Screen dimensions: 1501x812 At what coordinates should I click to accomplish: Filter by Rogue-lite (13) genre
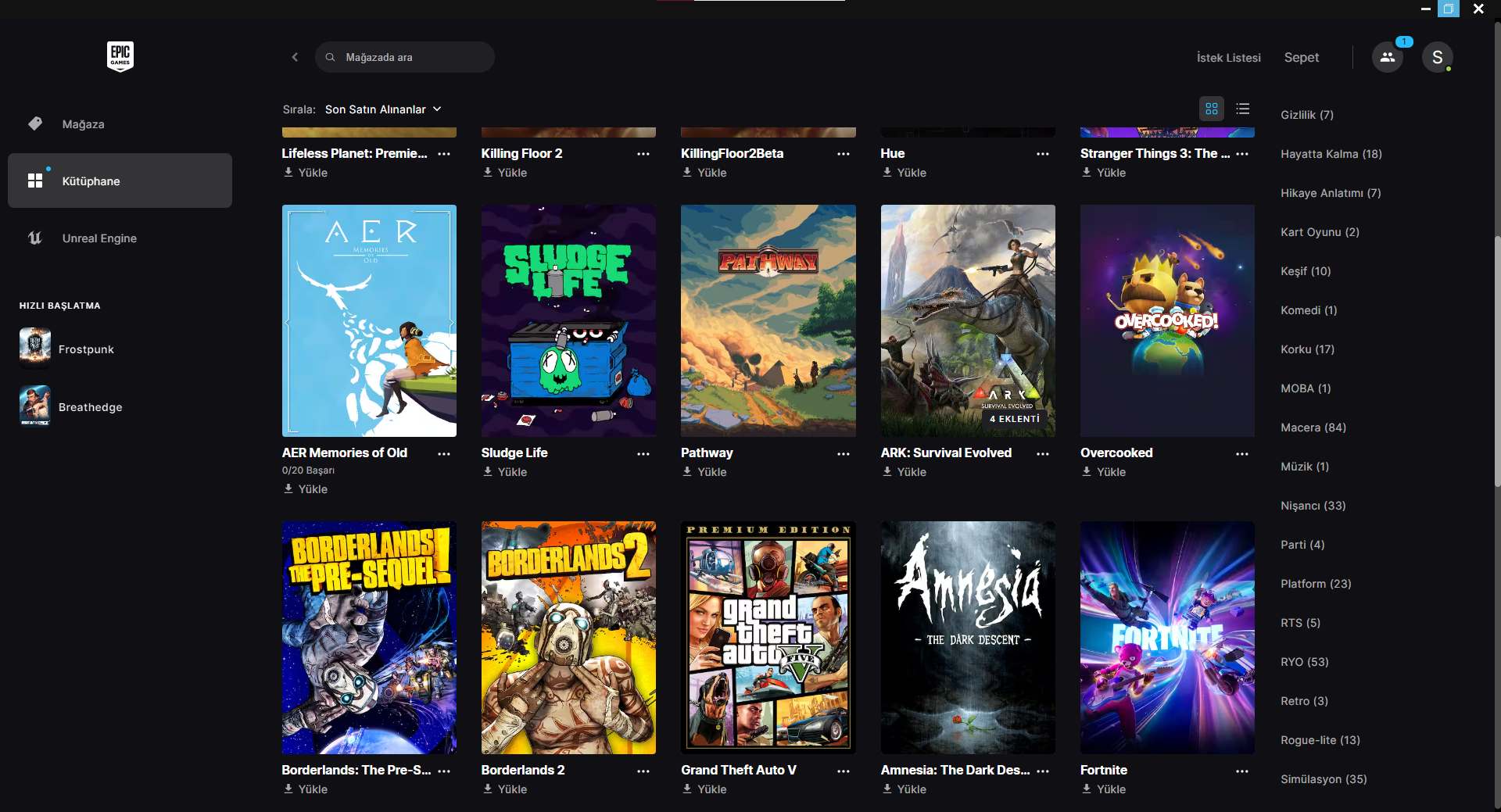(1320, 740)
